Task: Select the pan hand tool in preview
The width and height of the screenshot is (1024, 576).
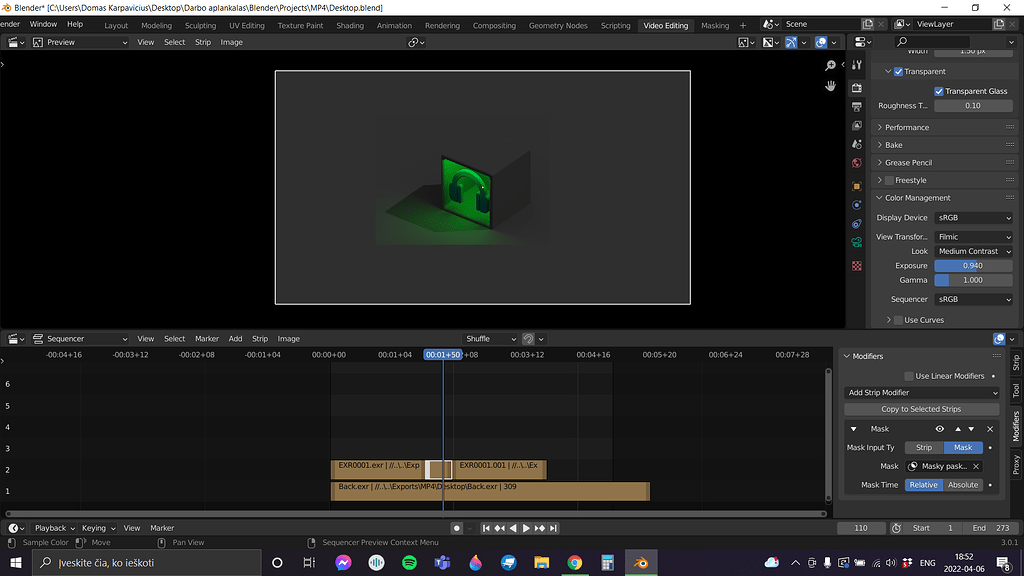Action: tap(830, 86)
